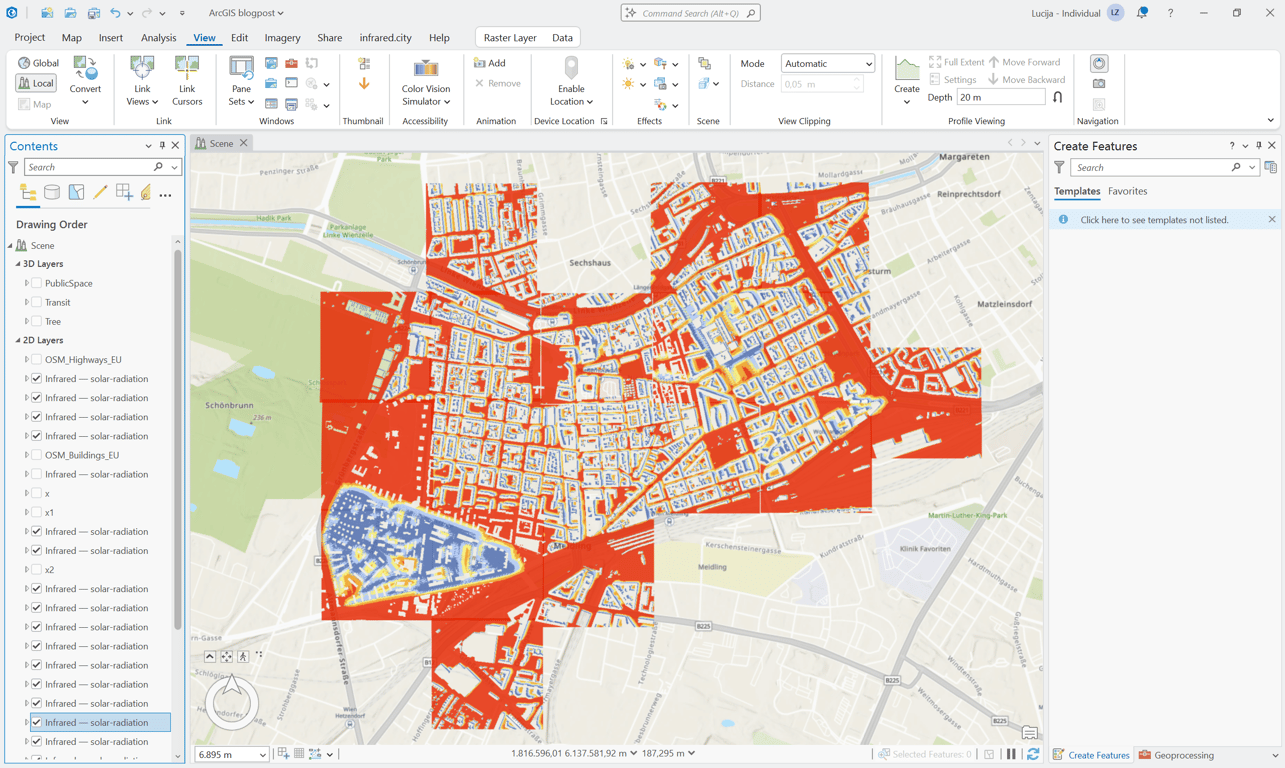Enable the Tree layer checkbox
The image size is (1285, 768).
[x=37, y=321]
